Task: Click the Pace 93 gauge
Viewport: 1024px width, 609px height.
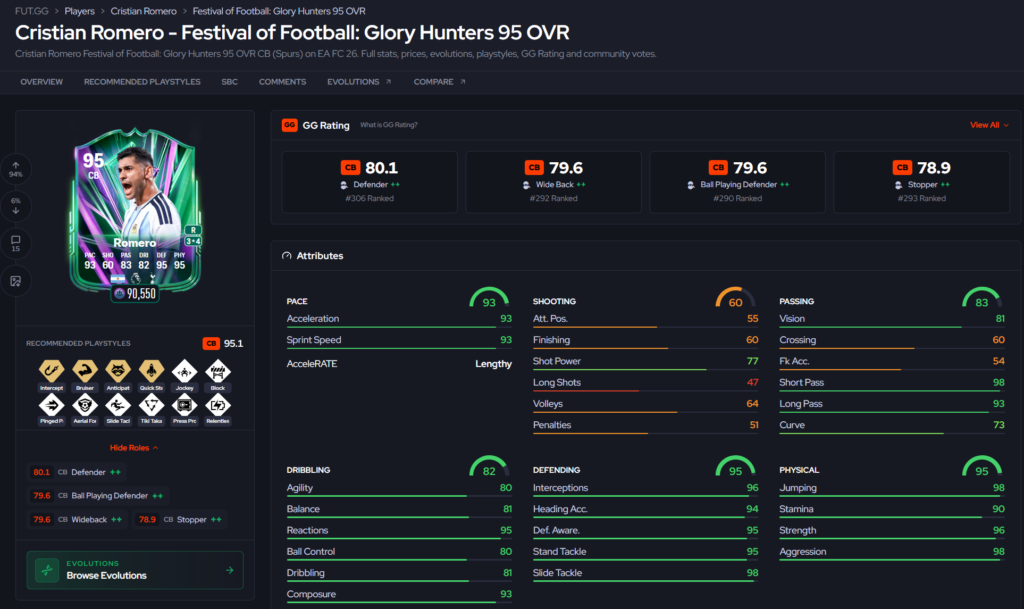Action: point(488,298)
